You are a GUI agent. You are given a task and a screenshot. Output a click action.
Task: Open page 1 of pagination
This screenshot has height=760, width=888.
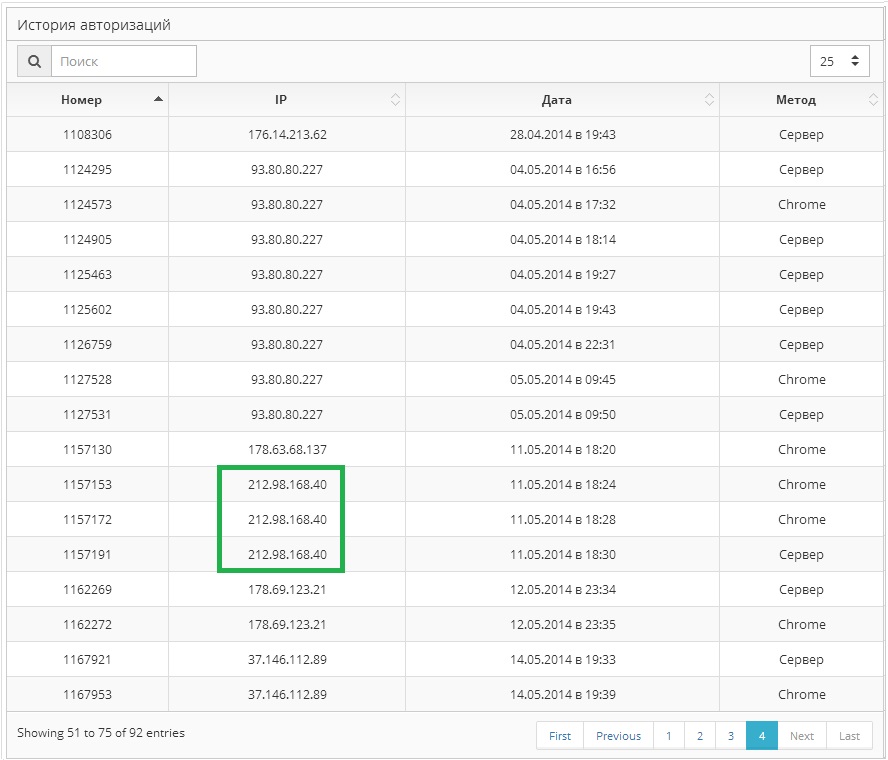coord(669,736)
